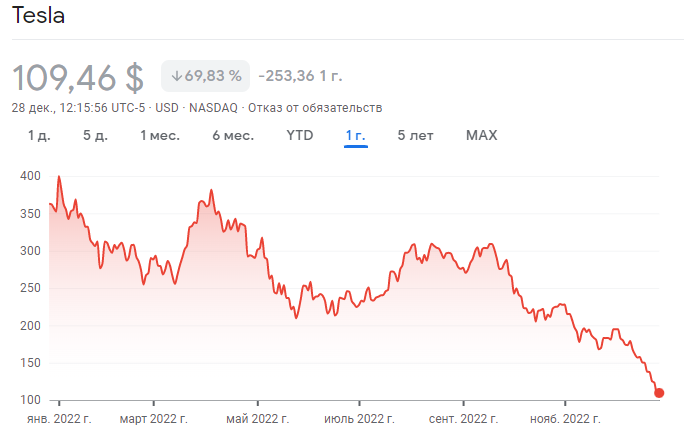Click the red current-price dot on chart
Screen dimensions: 684x443
pos(659,393)
